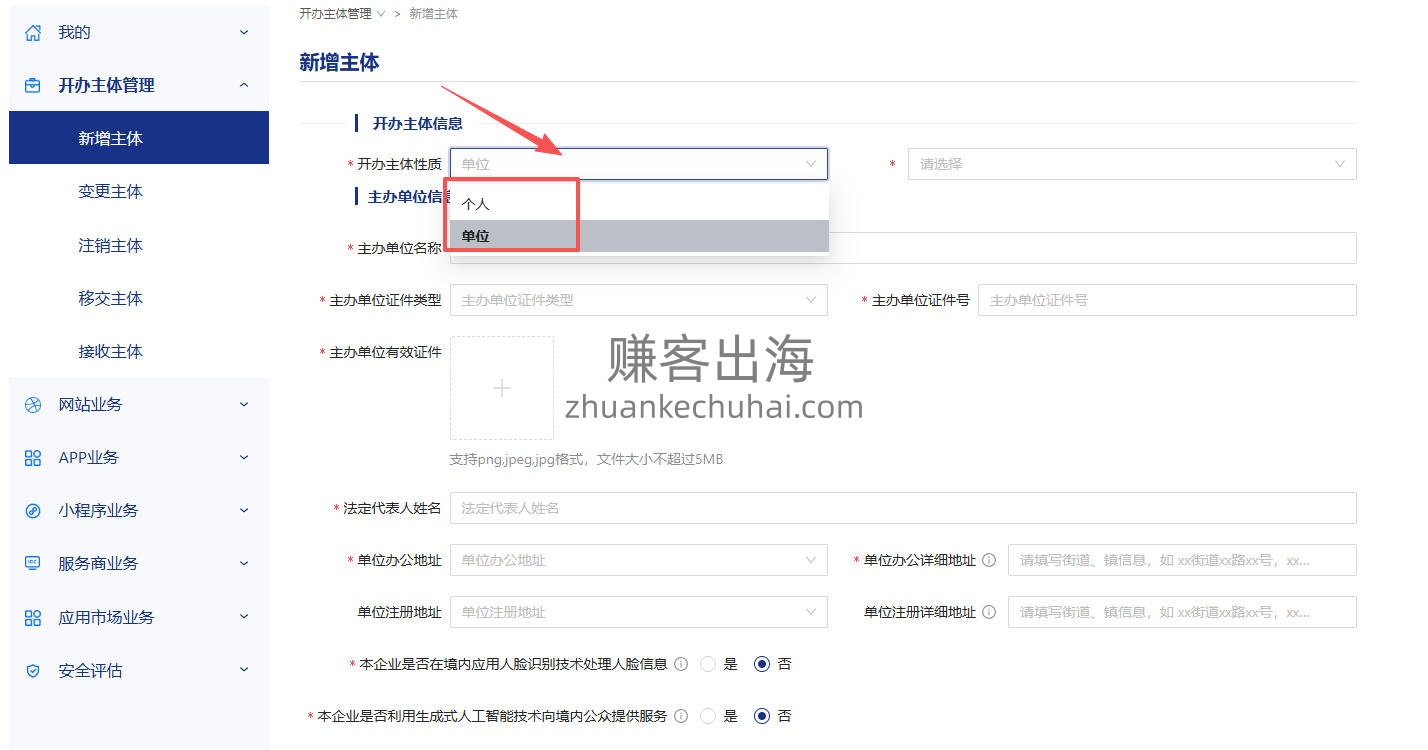1428x750 pixels.
Task: Click info icon next to 单位办公详细地址
Action: 989,560
